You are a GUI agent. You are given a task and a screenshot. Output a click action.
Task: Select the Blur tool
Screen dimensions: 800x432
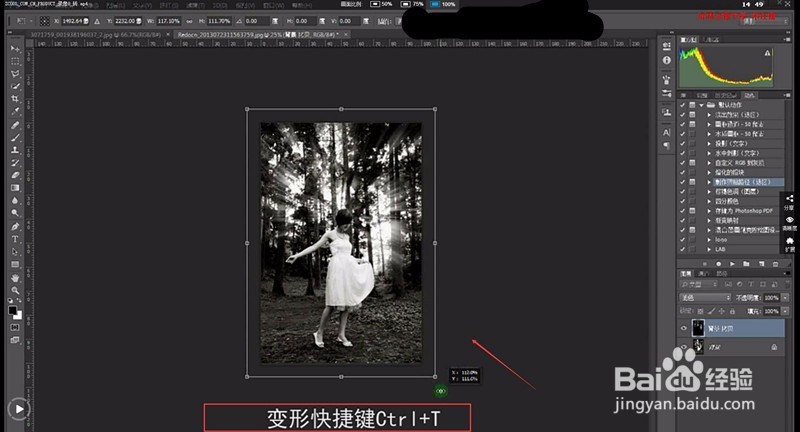(x=15, y=201)
